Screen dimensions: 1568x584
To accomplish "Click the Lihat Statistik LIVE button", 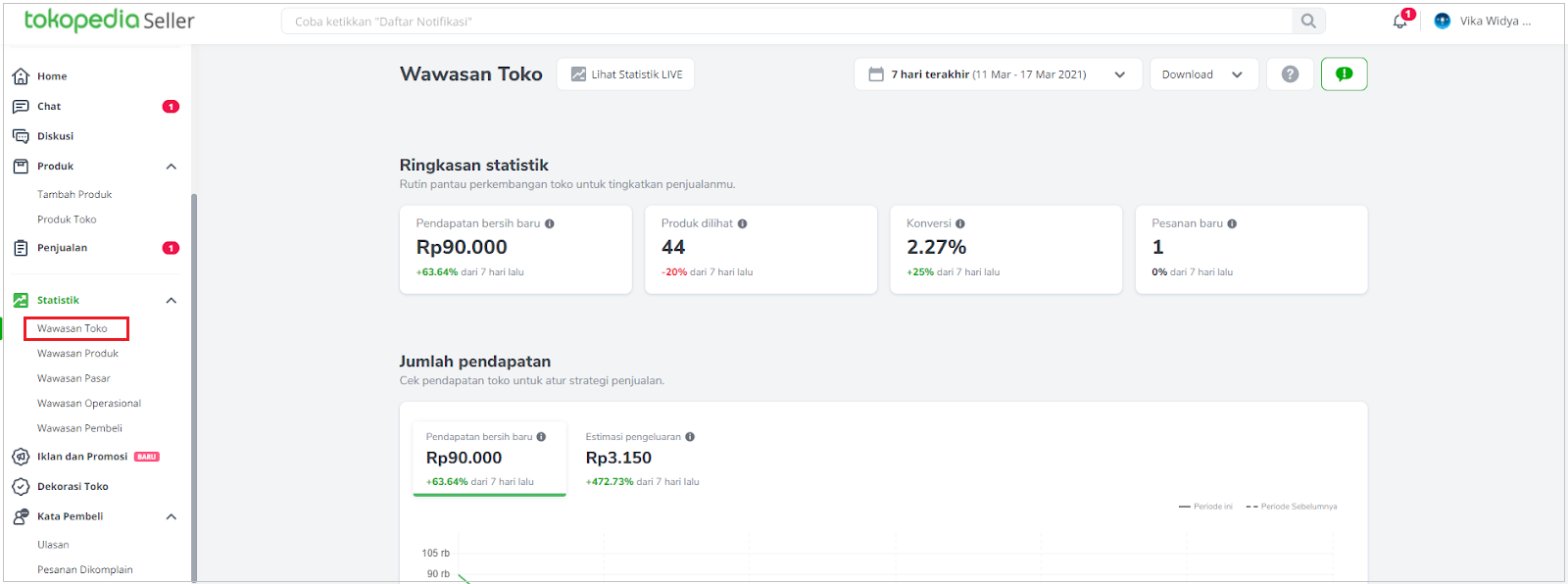I will tap(625, 74).
